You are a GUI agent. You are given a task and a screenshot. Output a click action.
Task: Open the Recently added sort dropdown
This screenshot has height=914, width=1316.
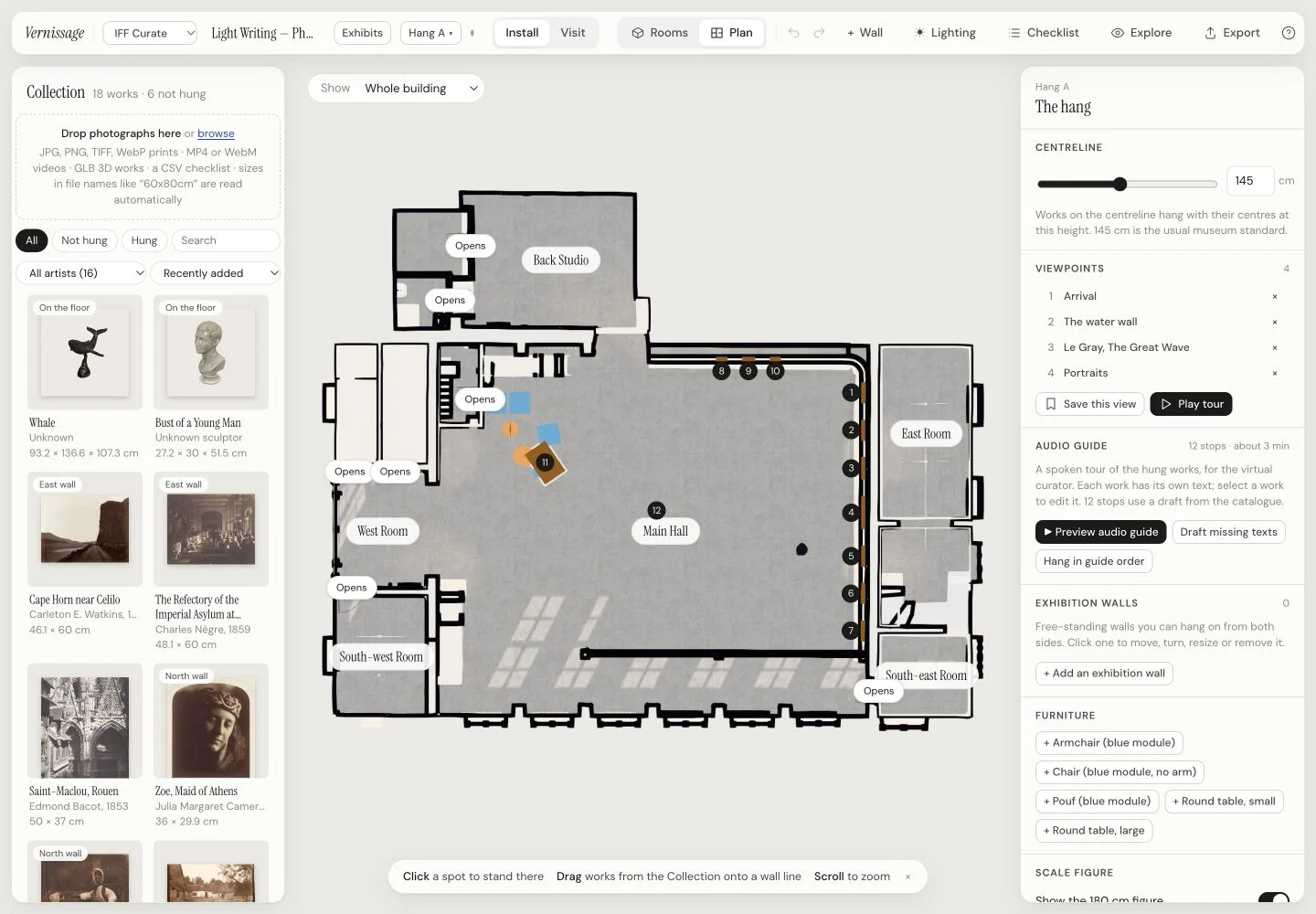coord(216,273)
